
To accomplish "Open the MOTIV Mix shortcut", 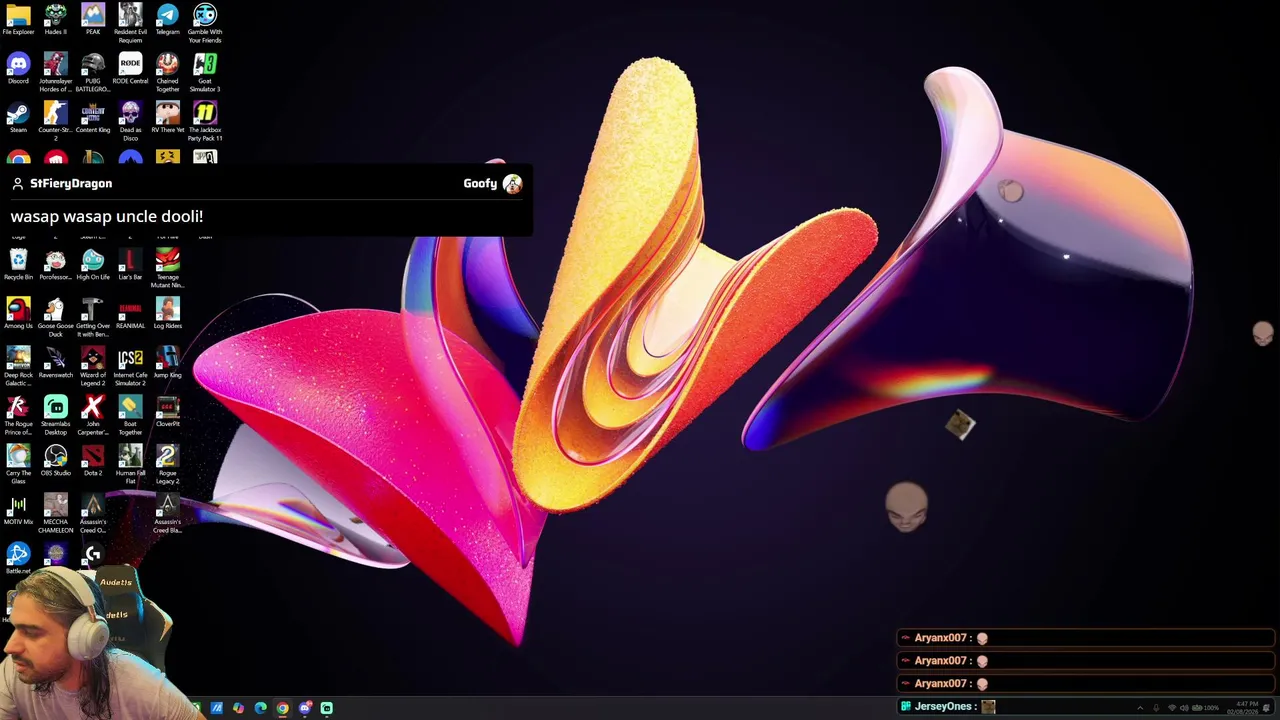I will coord(18,510).
